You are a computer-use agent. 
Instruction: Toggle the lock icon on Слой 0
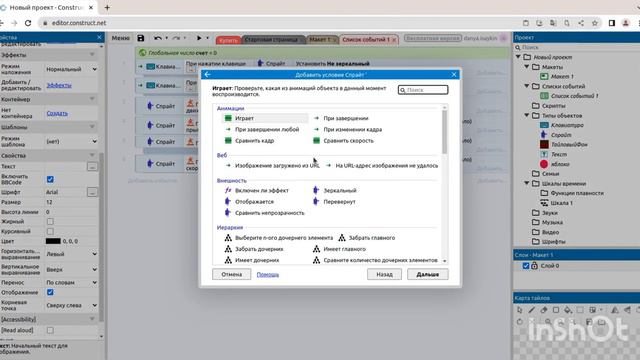click(534, 266)
